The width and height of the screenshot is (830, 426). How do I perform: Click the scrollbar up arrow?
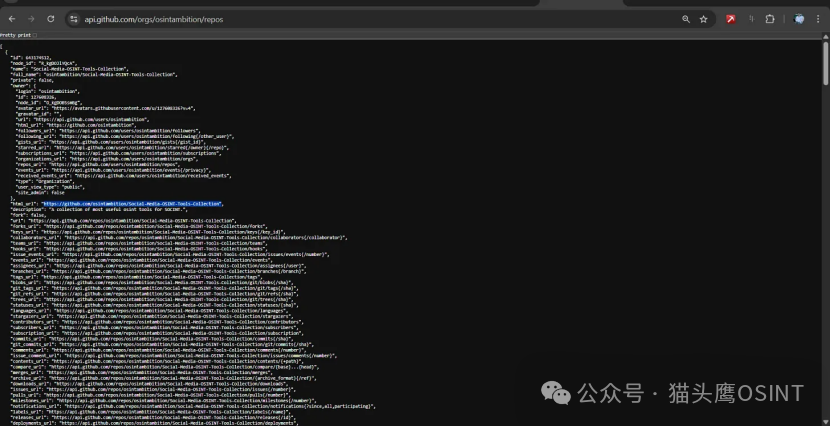pyautogui.click(x=825, y=37)
